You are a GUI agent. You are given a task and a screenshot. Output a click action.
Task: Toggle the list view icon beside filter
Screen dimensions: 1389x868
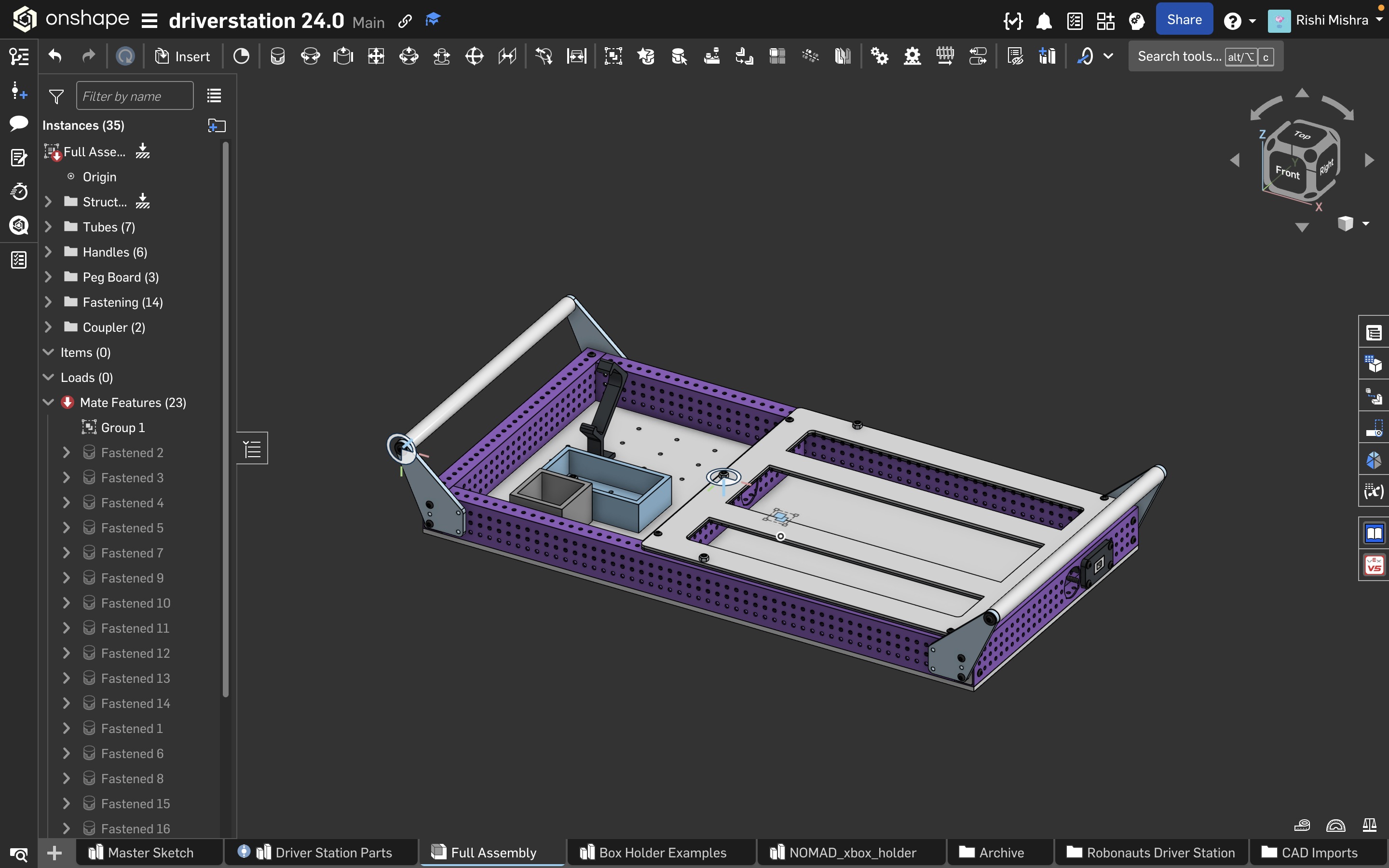click(x=214, y=96)
